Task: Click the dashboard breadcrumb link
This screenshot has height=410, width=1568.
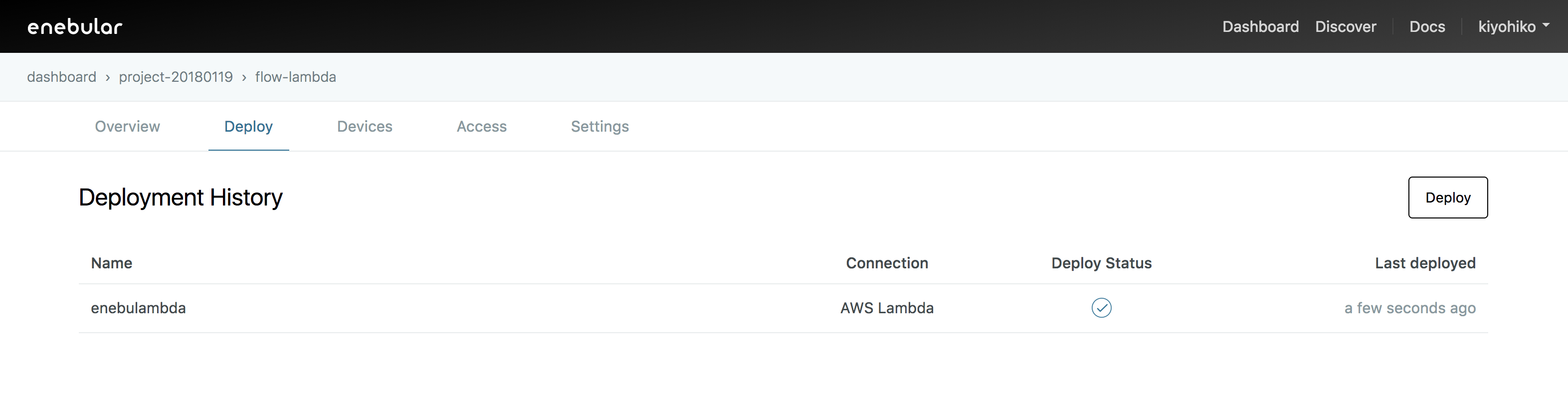Action: [61, 77]
